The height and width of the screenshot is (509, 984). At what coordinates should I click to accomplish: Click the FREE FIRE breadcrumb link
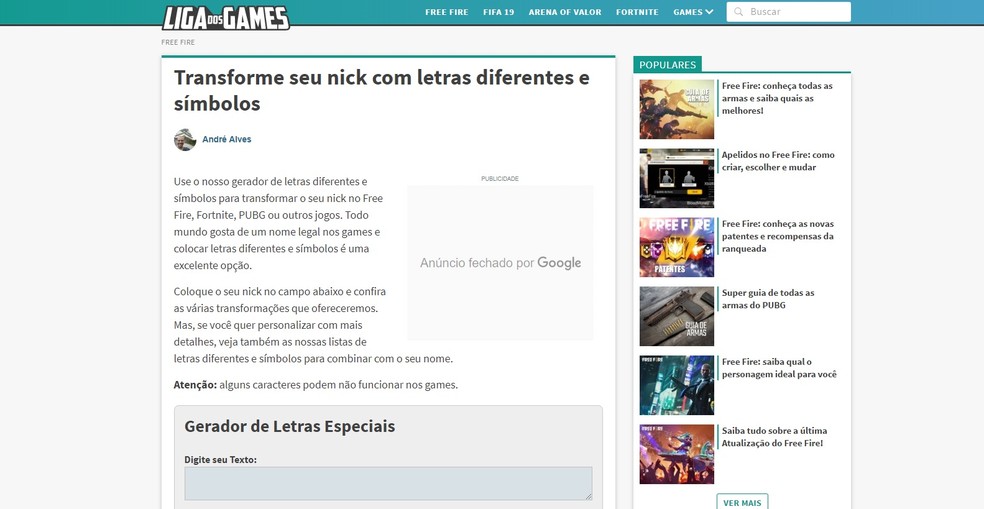(x=178, y=42)
